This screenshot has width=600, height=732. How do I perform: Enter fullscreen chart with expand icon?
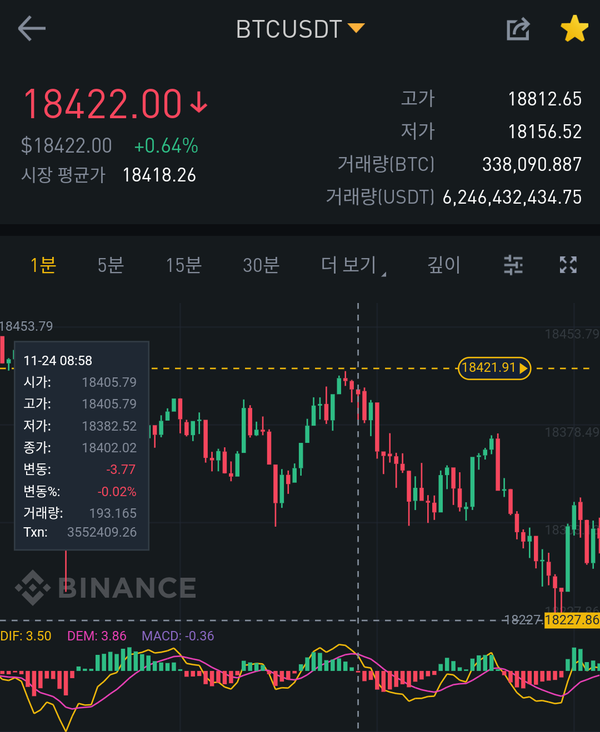click(568, 265)
